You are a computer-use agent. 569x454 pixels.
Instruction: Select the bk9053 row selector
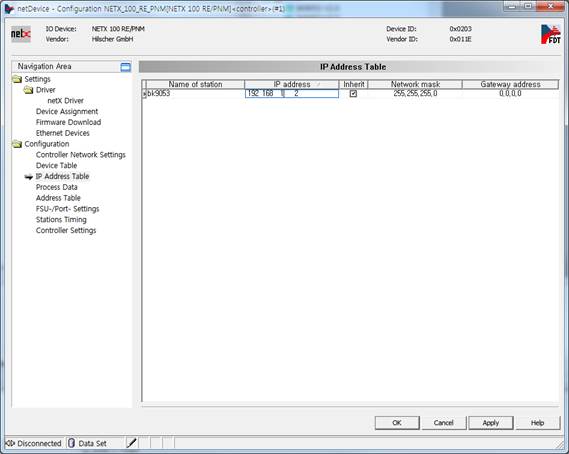[x=144, y=94]
